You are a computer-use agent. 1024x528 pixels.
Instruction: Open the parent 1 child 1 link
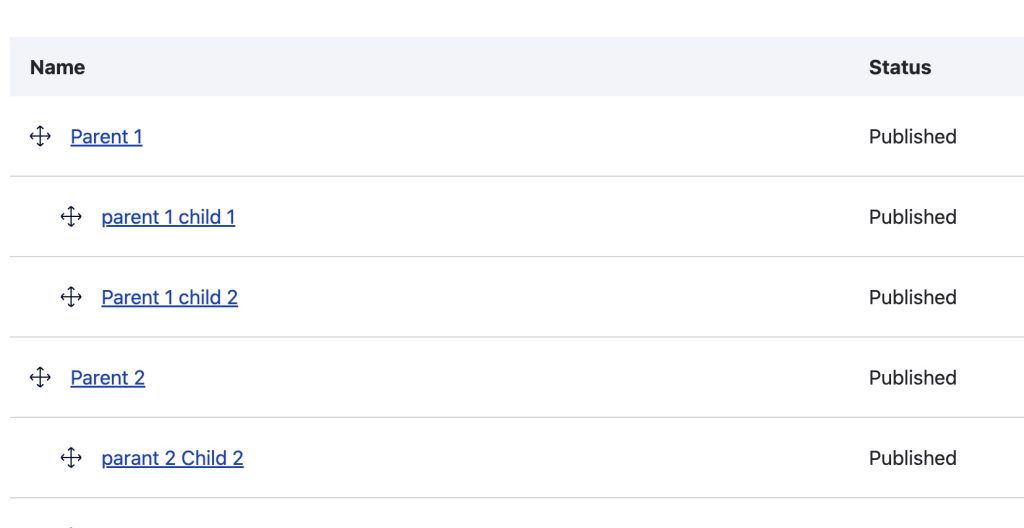click(168, 217)
